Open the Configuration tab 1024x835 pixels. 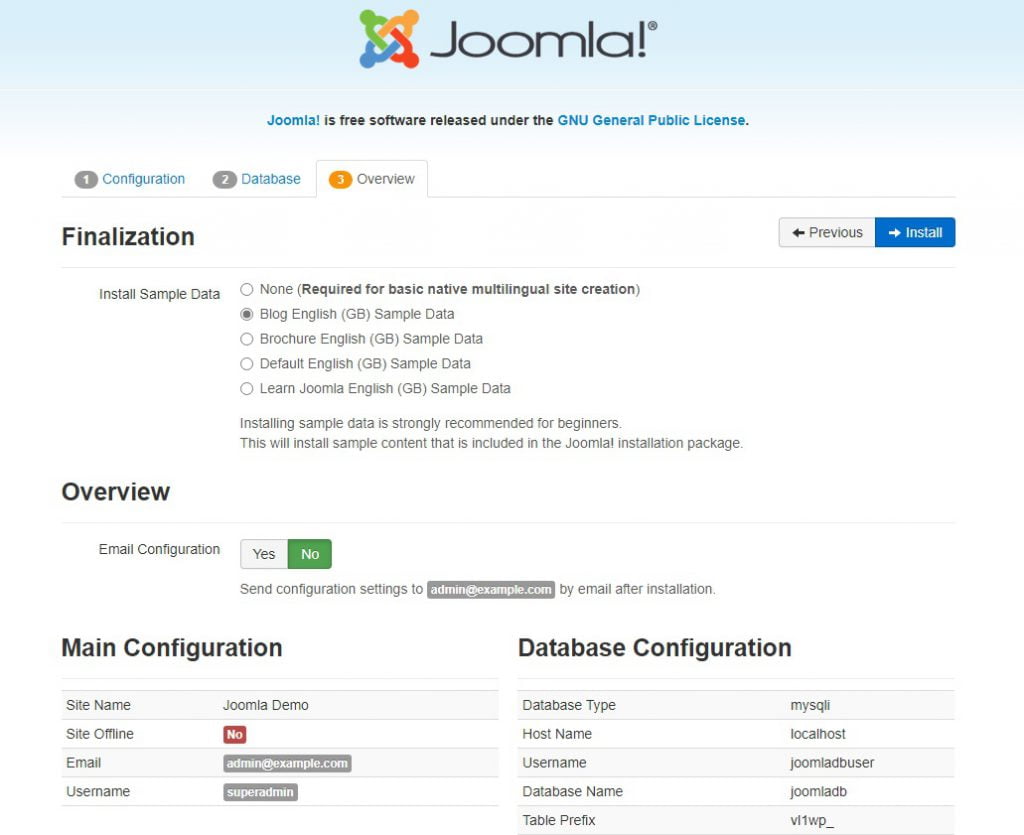pyautogui.click(x=130, y=179)
